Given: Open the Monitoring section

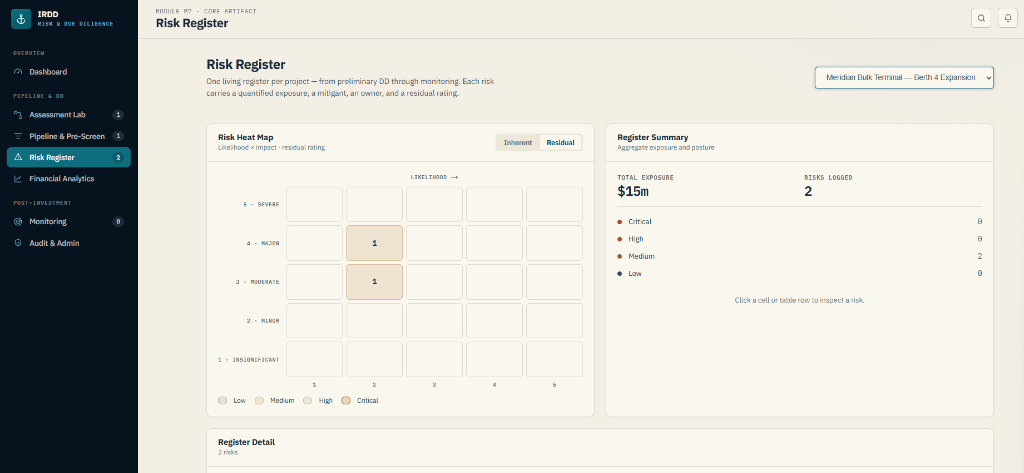Looking at the screenshot, I should (x=69, y=221).
